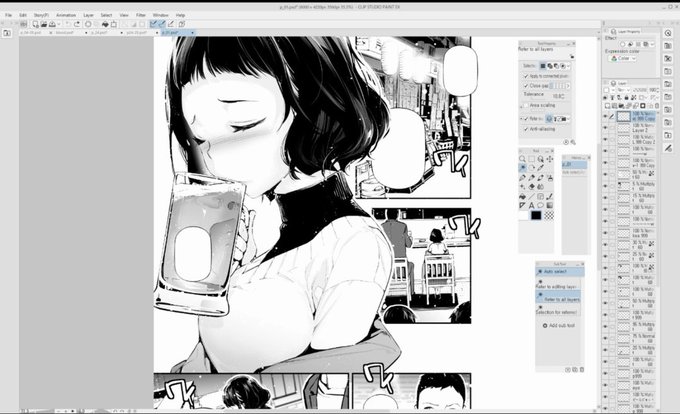The image size is (680, 414).
Task: Open the blending mode dropdown in the Layer palette
Action: (x=623, y=90)
